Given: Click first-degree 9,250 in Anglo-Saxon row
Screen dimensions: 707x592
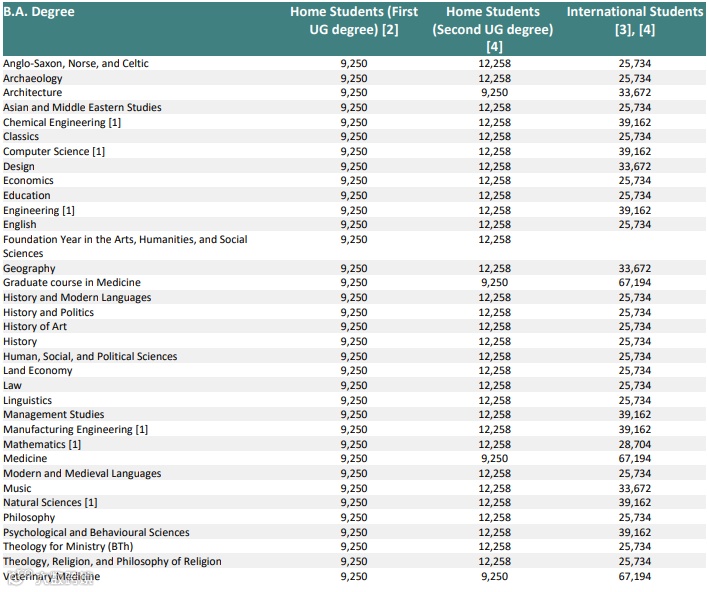Looking at the screenshot, I should pos(354,64).
